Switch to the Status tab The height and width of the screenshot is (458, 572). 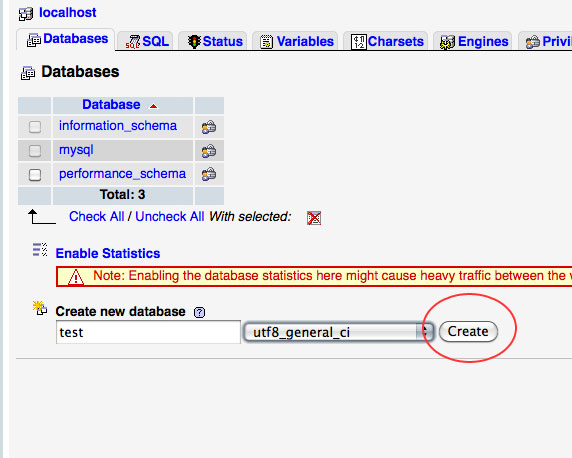coord(215,41)
